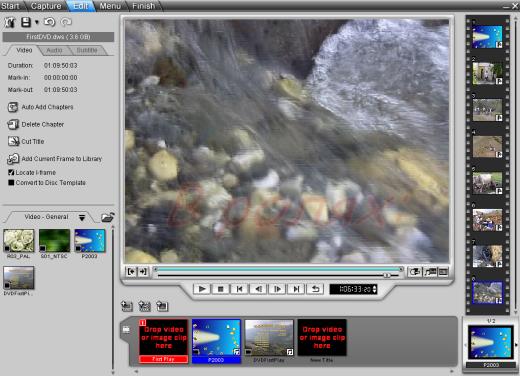Select chapter 2 thumbnail in filmstrip
Screen dimensions: 520x376
487,73
